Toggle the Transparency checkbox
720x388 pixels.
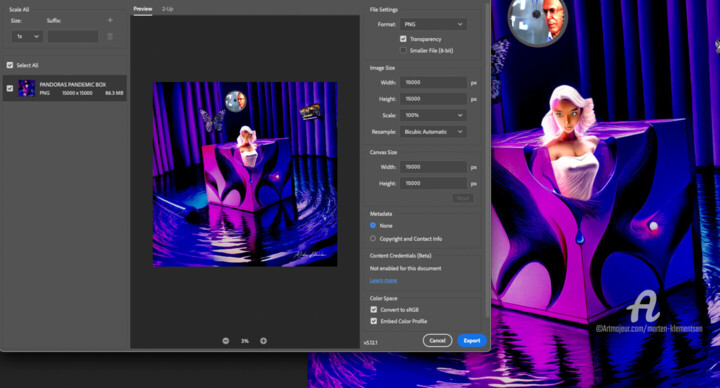point(403,39)
